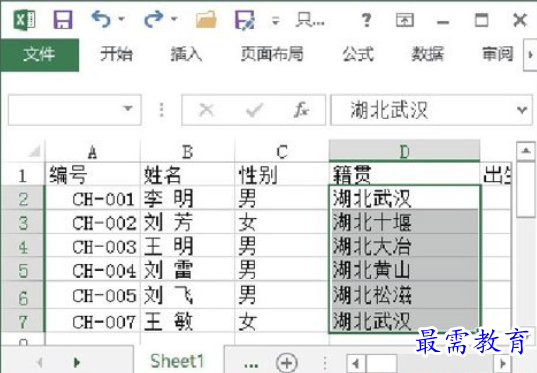
Task: Expand the Name Box dropdown
Action: coord(128,109)
